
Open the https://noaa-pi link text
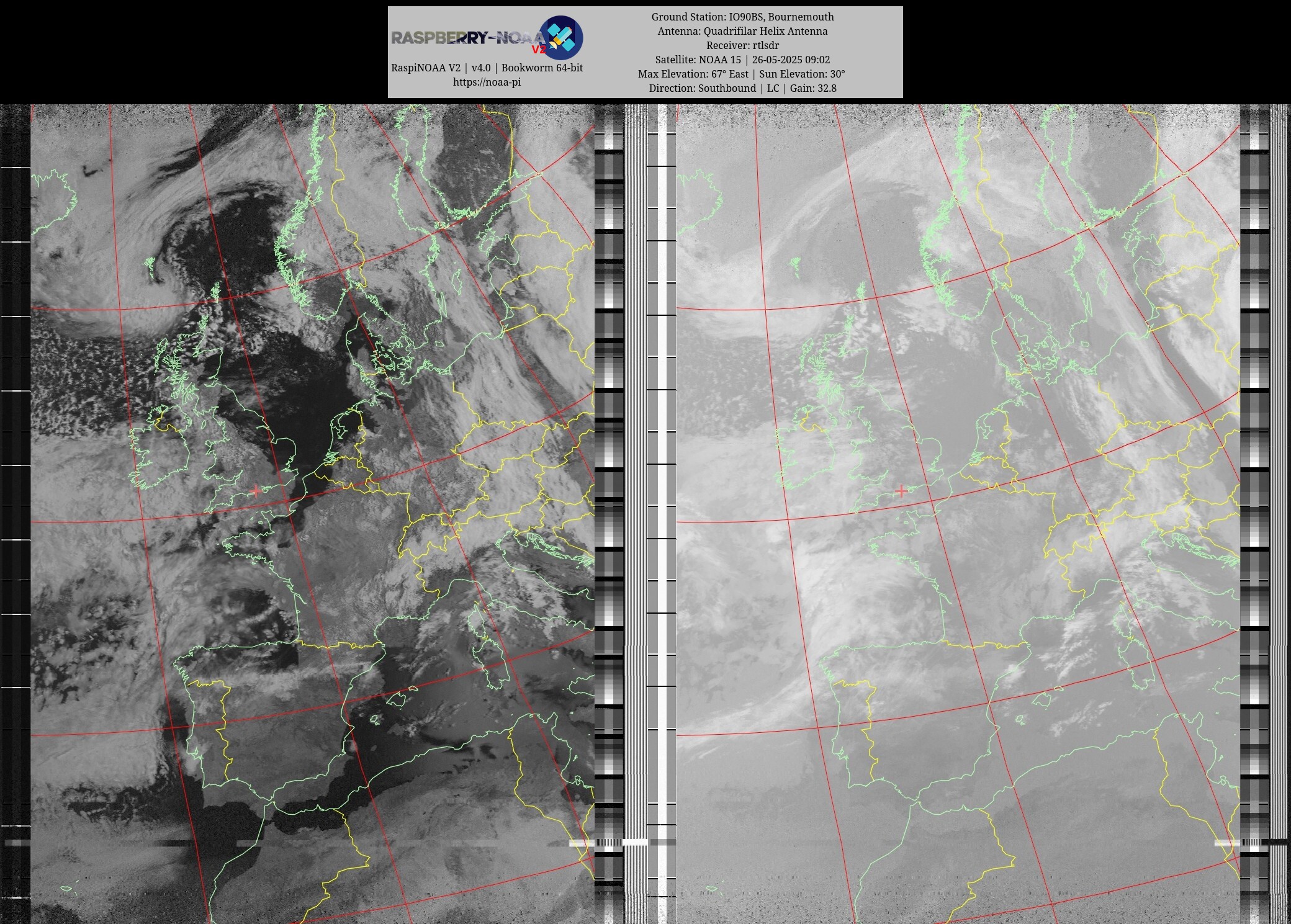[487, 82]
